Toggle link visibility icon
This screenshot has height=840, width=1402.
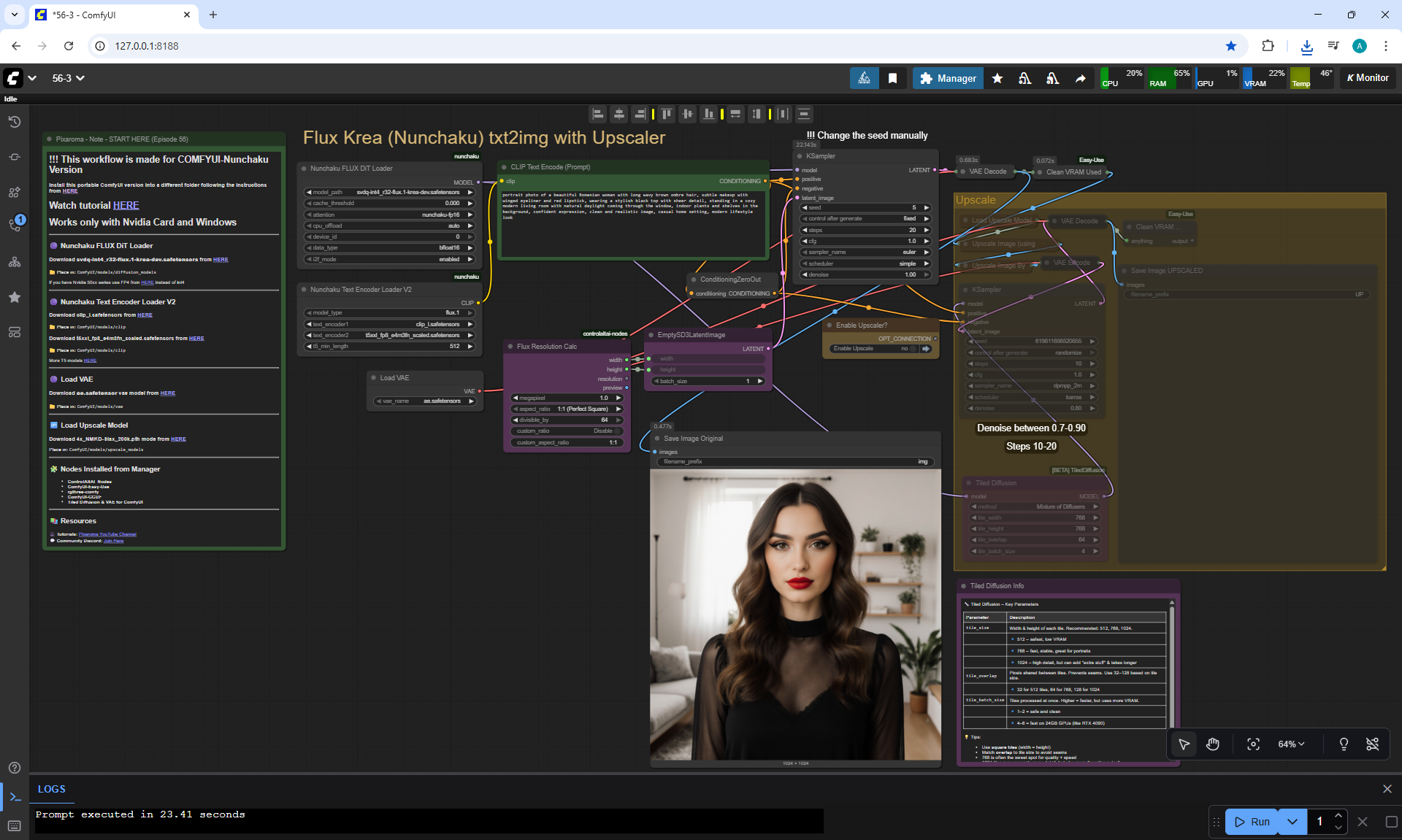1373,744
